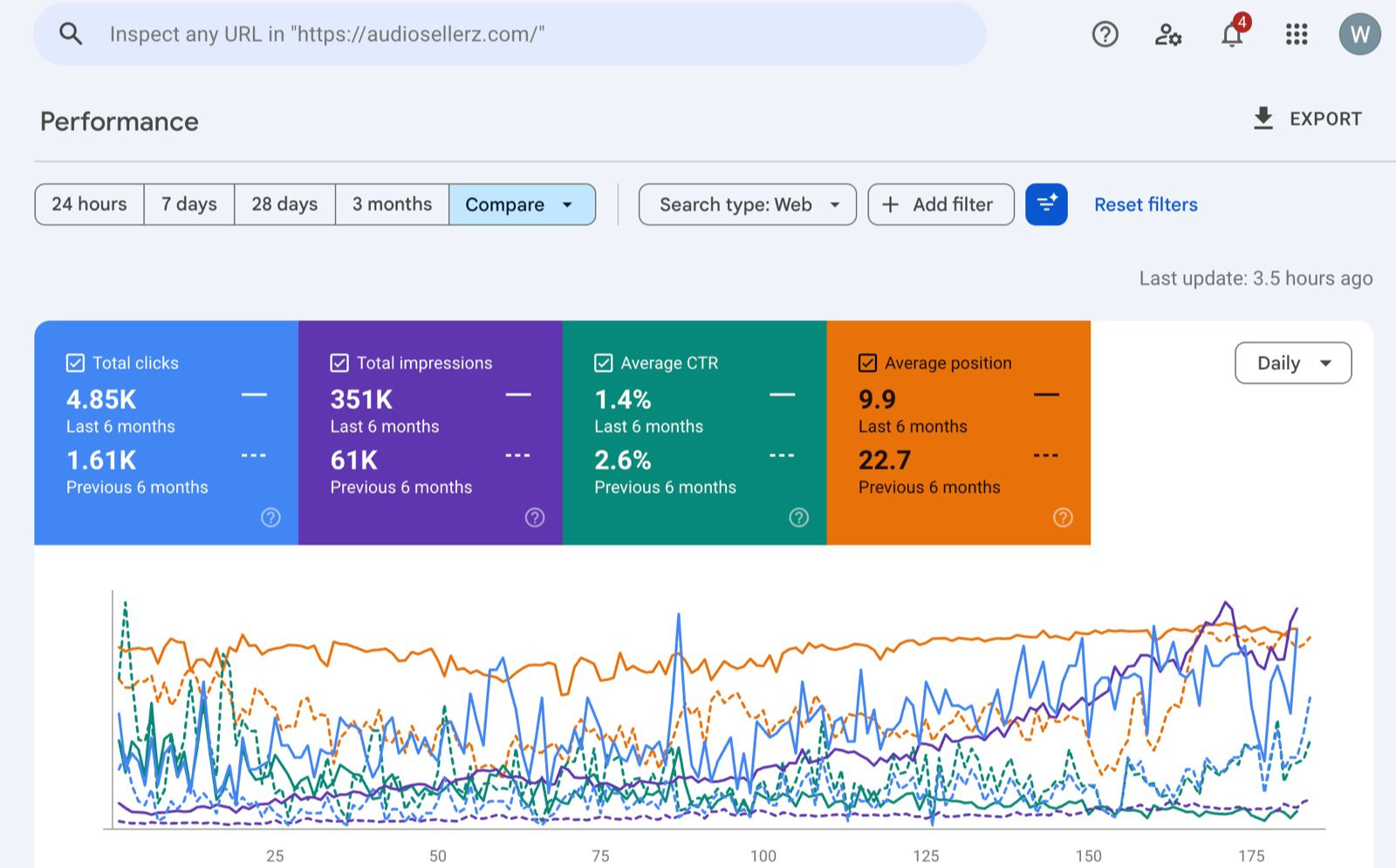Open the Google apps grid
The width and height of the screenshot is (1396, 868).
click(x=1296, y=34)
